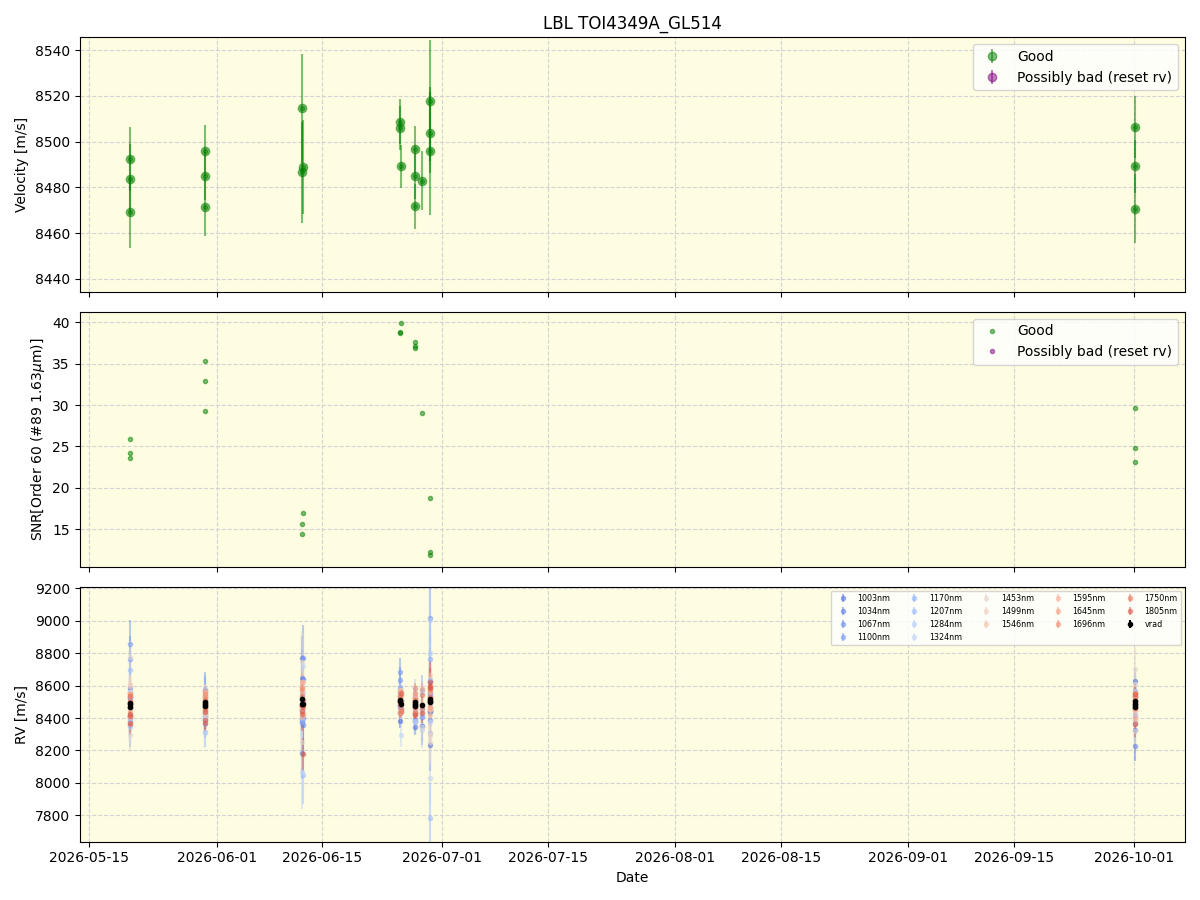Click the 2026-06-15 date tick label
The width and height of the screenshot is (1200, 900).
click(x=322, y=857)
